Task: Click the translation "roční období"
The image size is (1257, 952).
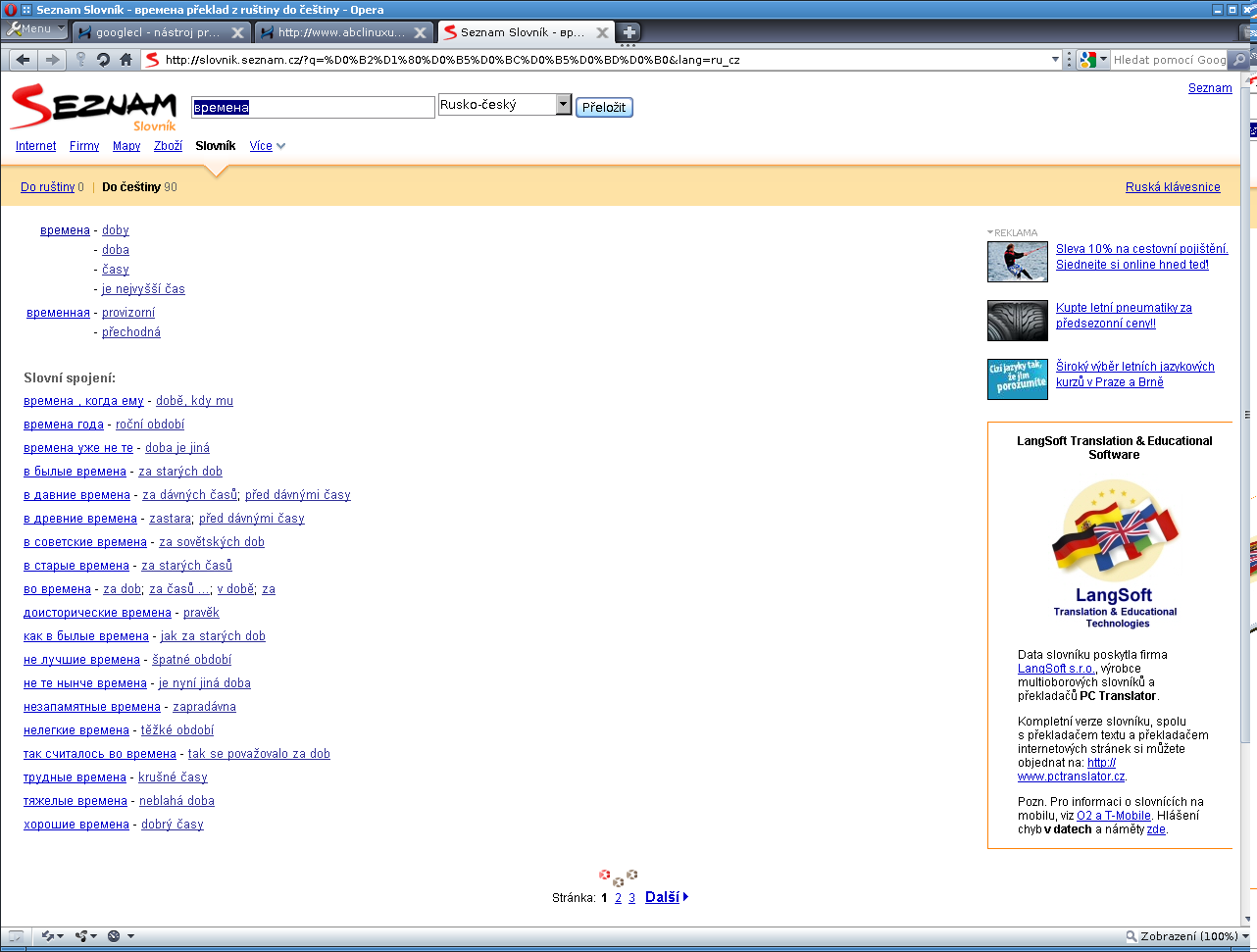Action: pos(150,425)
